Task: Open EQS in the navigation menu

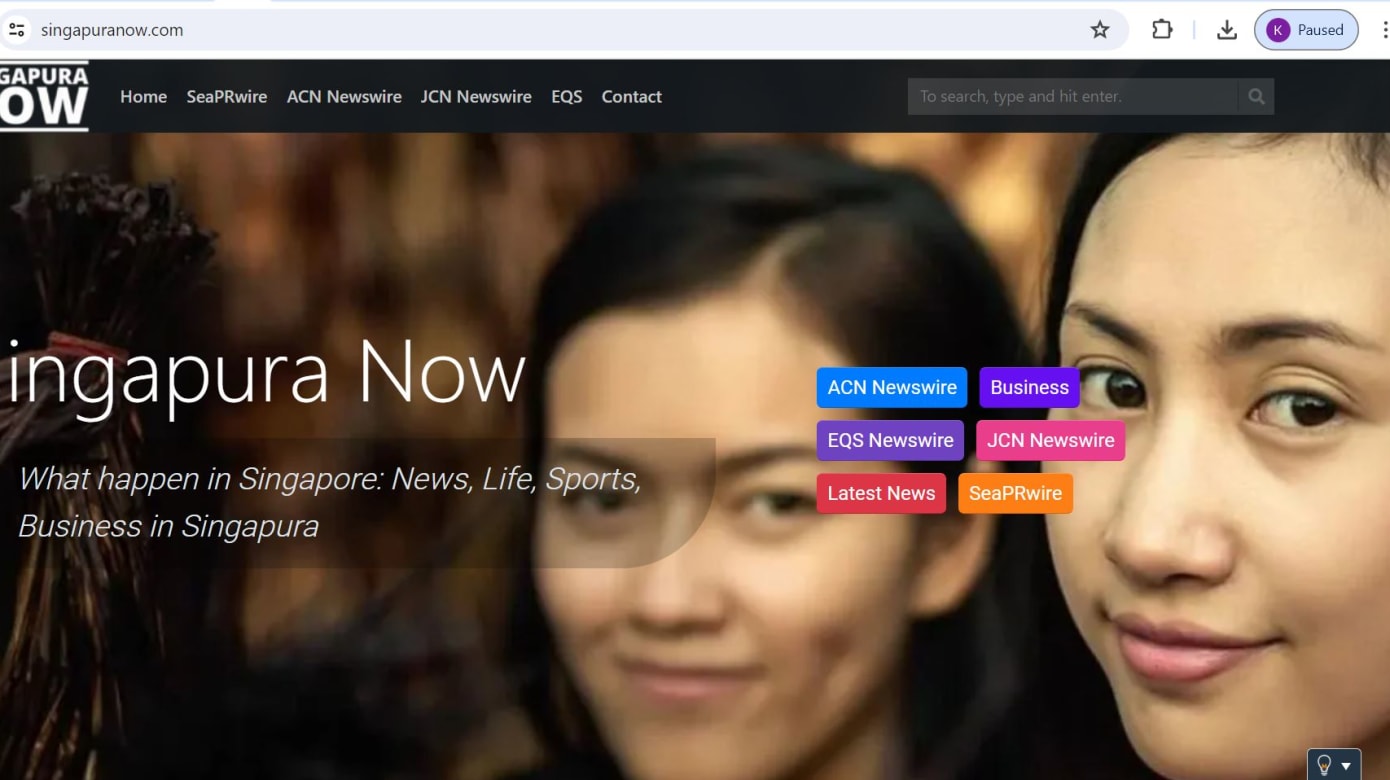Action: pos(566,97)
